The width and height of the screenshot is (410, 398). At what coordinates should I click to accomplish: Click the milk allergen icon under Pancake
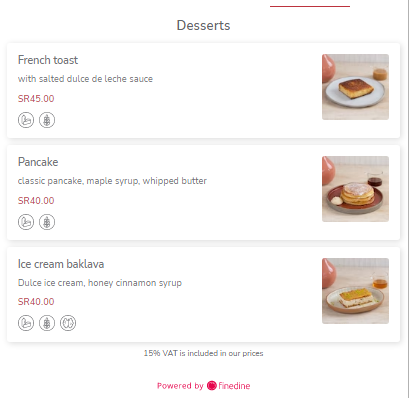(x=26, y=222)
